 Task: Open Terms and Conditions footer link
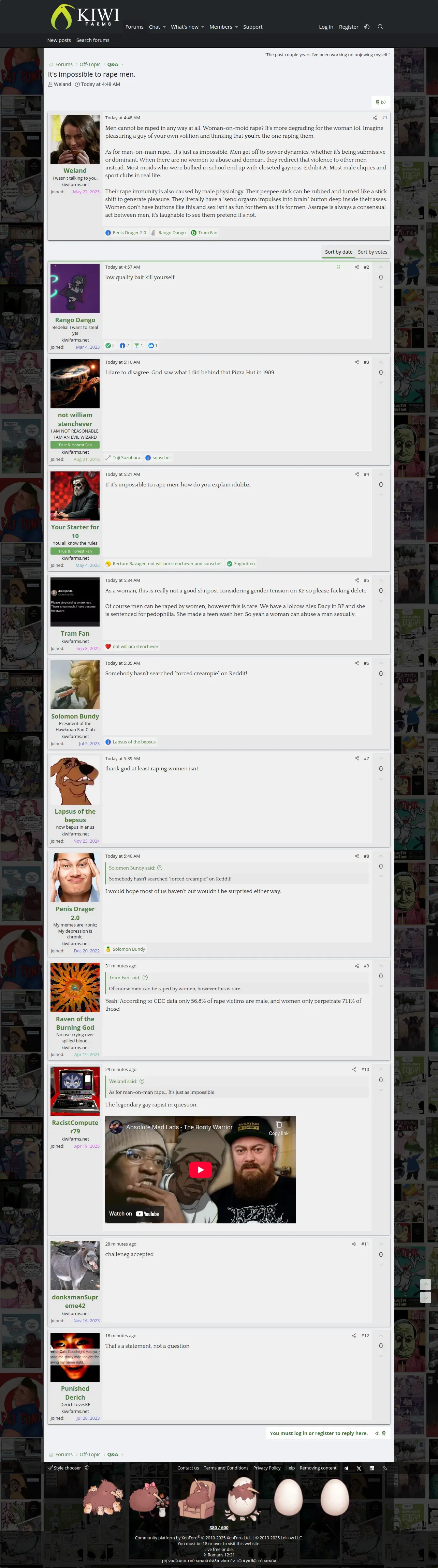click(226, 1467)
